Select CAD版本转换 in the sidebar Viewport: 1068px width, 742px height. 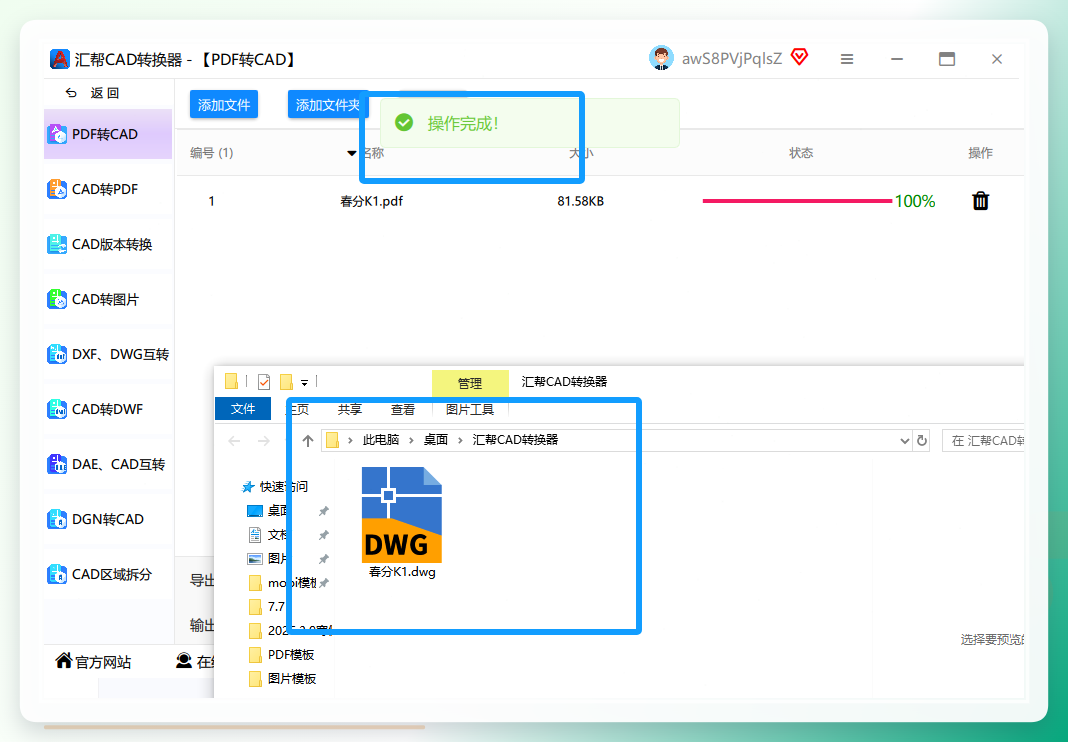pyautogui.click(x=108, y=245)
